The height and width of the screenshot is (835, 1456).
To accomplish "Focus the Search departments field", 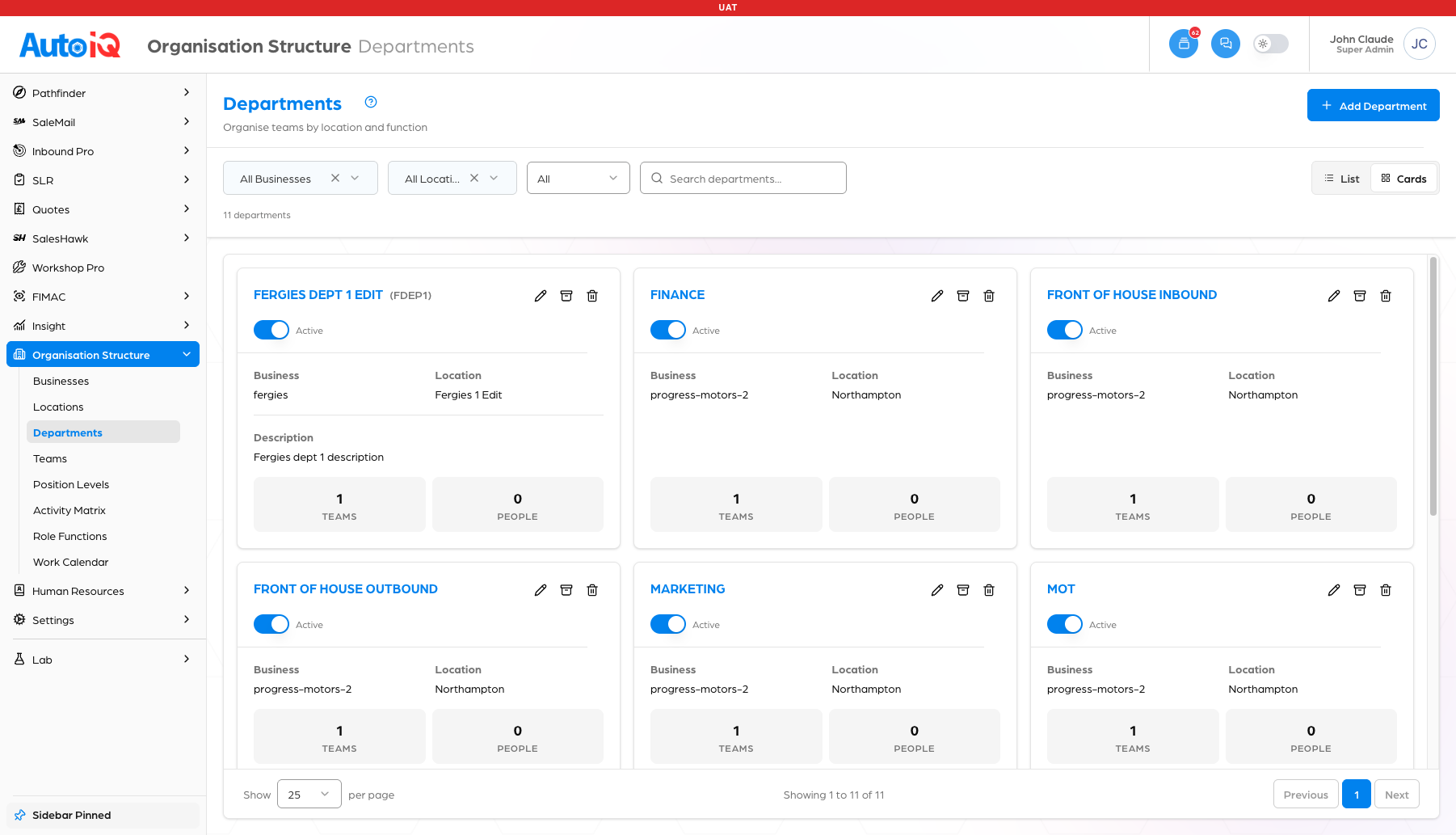I will (743, 178).
